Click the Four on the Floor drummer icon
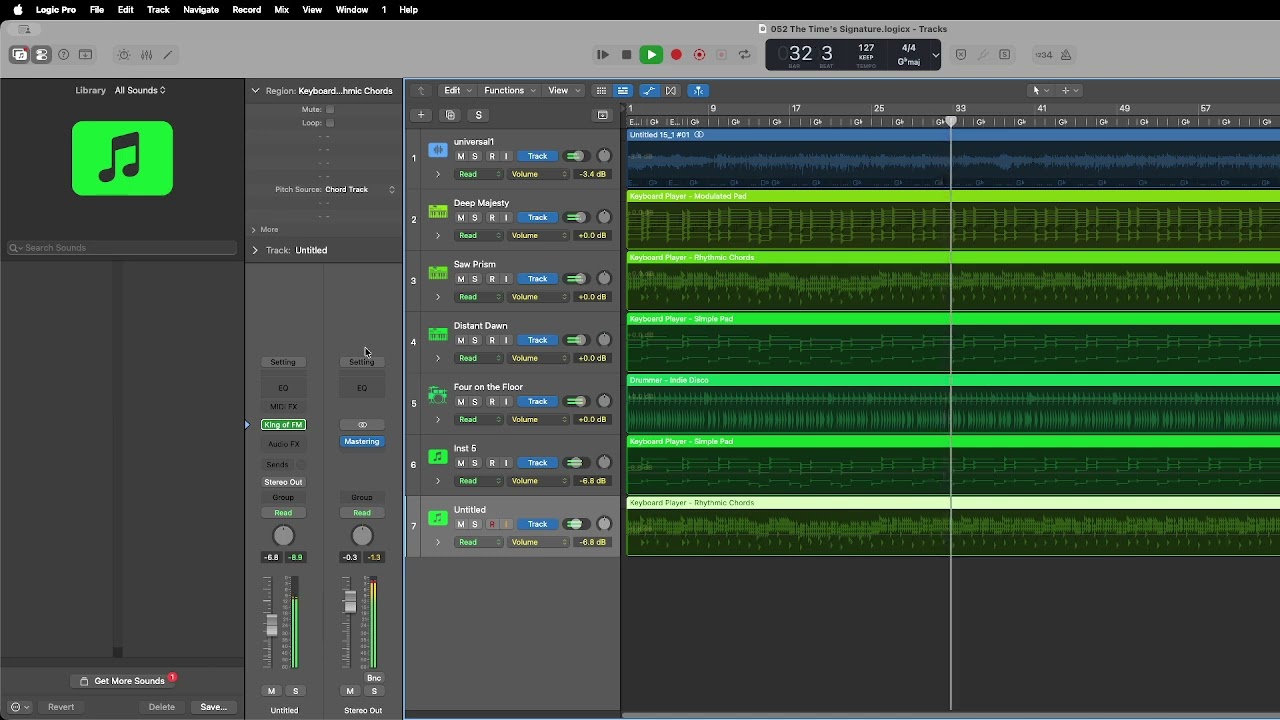The image size is (1280, 720). (x=438, y=395)
